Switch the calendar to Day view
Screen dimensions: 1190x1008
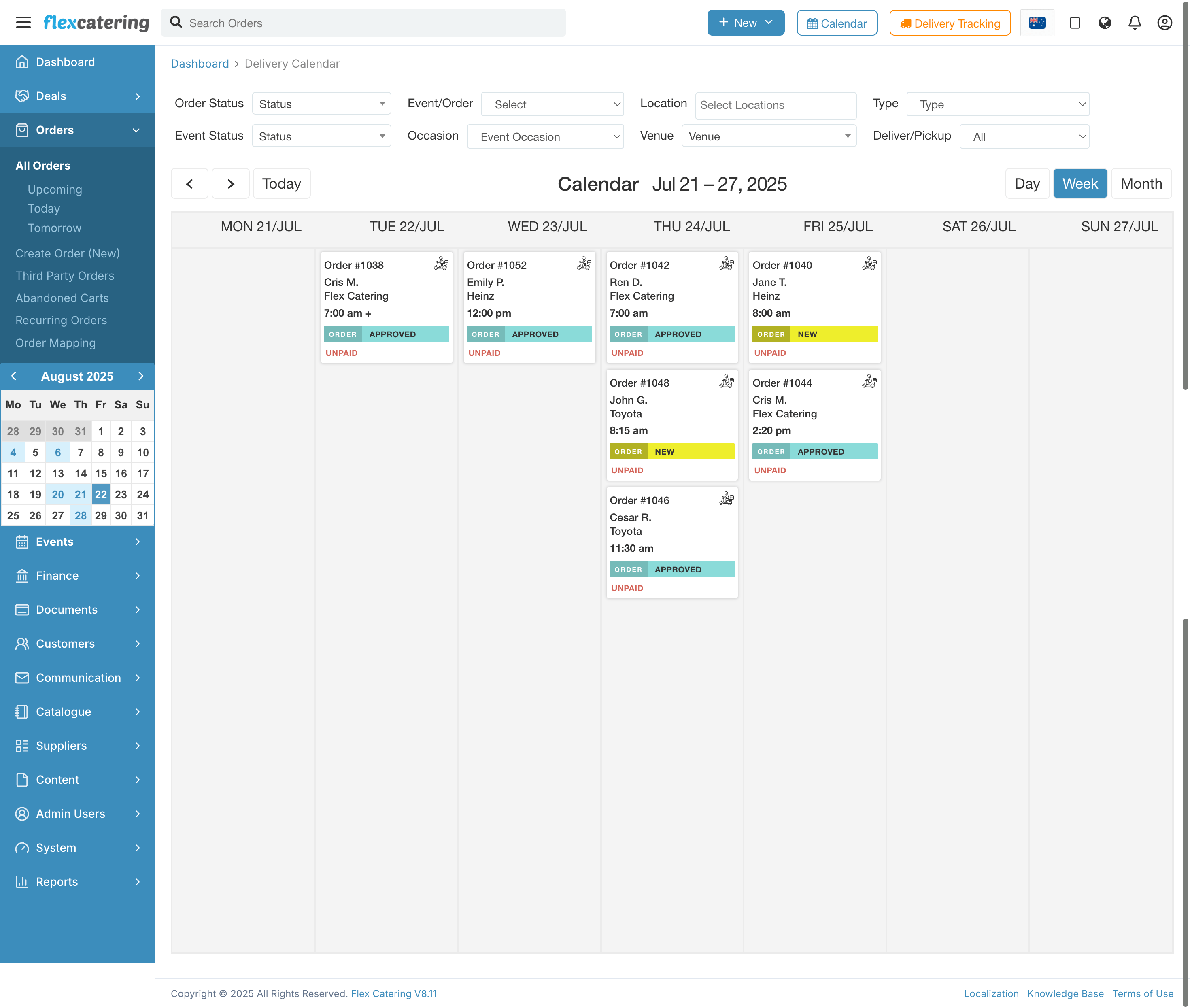1027,183
